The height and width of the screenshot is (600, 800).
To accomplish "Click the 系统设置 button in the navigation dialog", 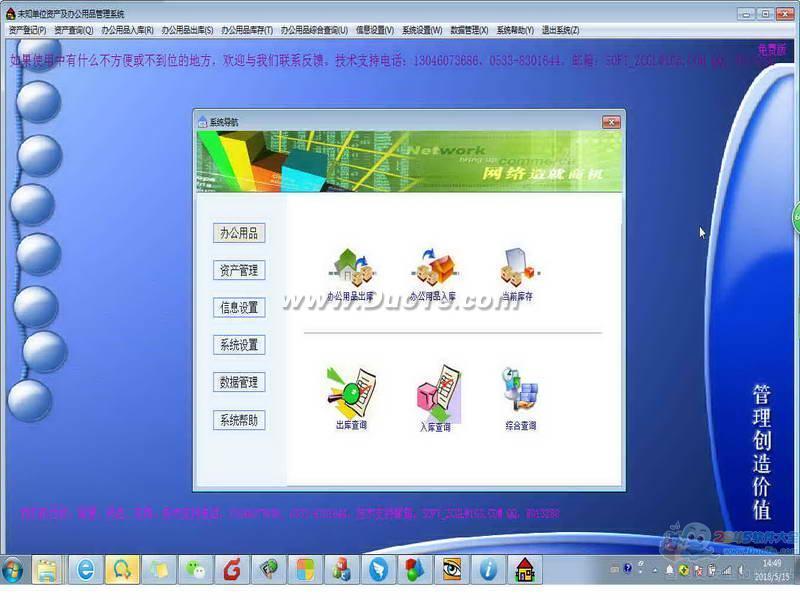I will [x=239, y=345].
